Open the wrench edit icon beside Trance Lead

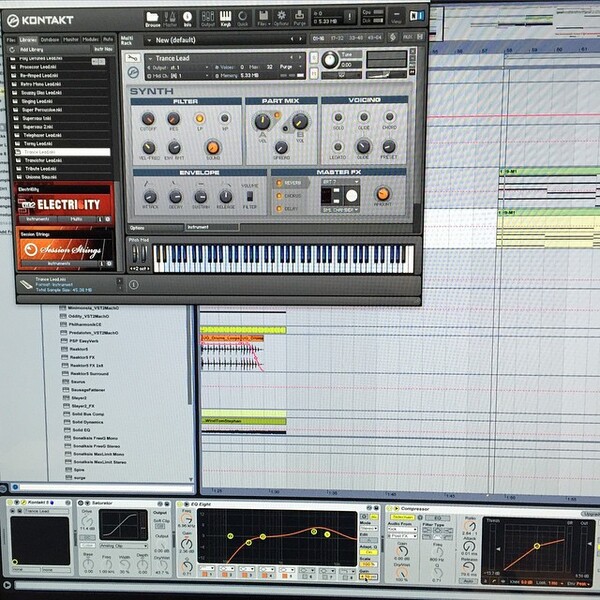pos(132,58)
